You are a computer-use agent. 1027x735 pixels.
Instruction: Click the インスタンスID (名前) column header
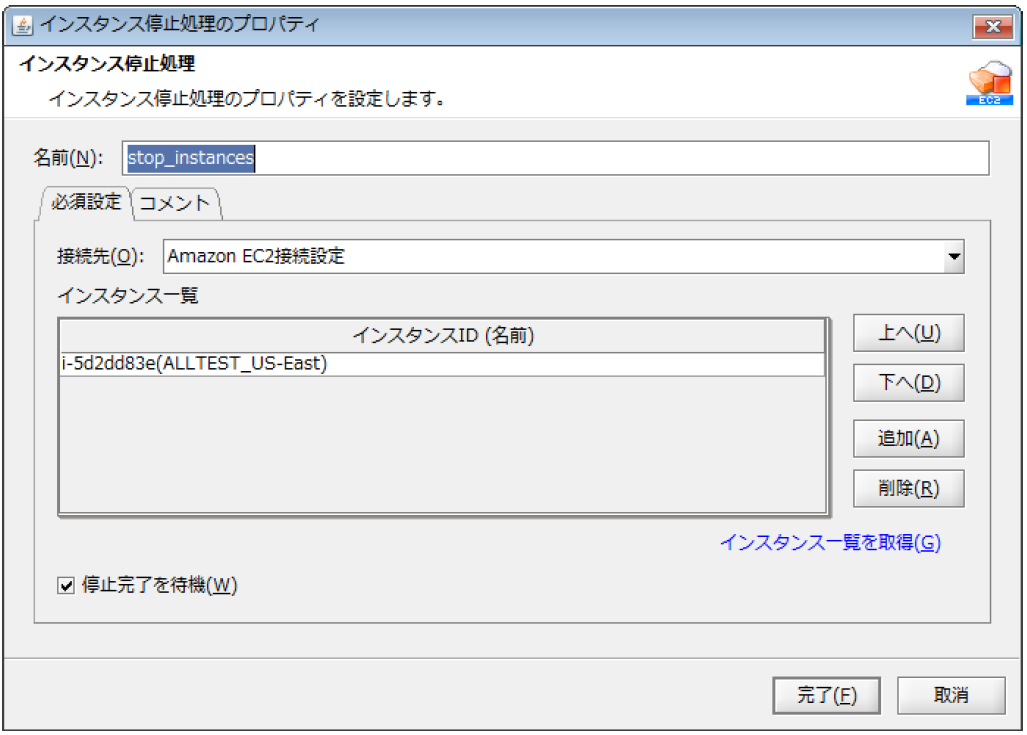point(442,336)
